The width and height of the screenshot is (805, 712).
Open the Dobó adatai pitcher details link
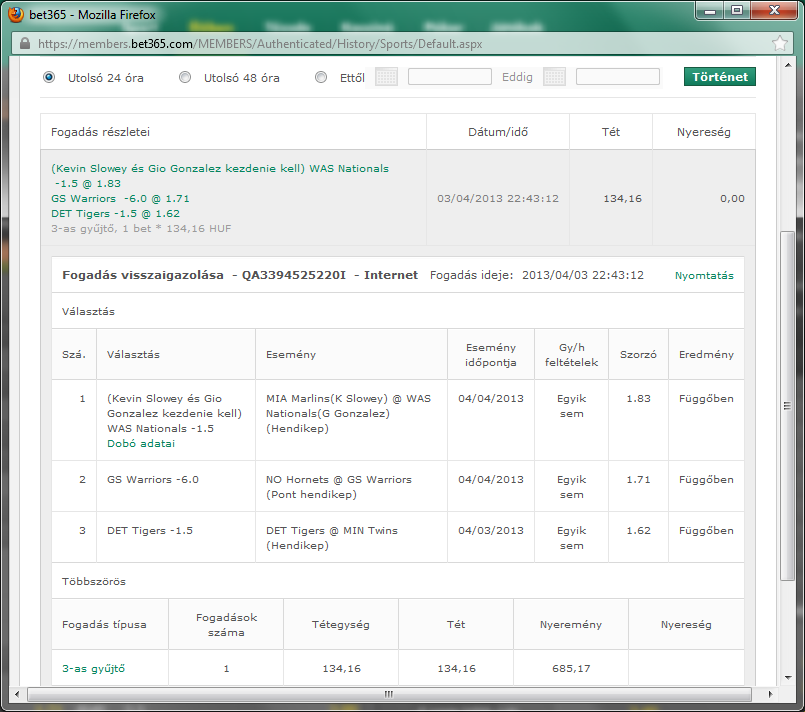click(141, 444)
